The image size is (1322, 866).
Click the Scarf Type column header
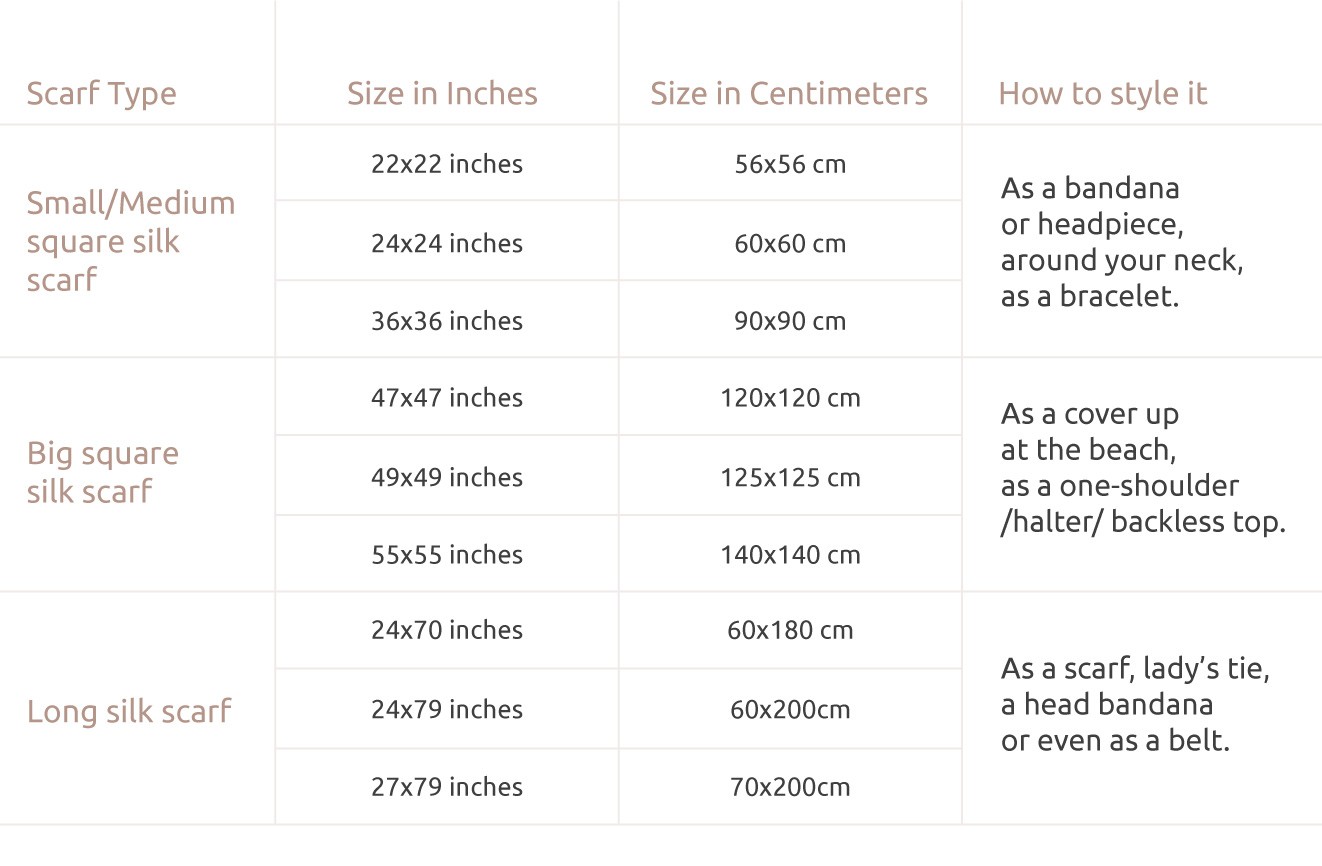click(x=101, y=94)
